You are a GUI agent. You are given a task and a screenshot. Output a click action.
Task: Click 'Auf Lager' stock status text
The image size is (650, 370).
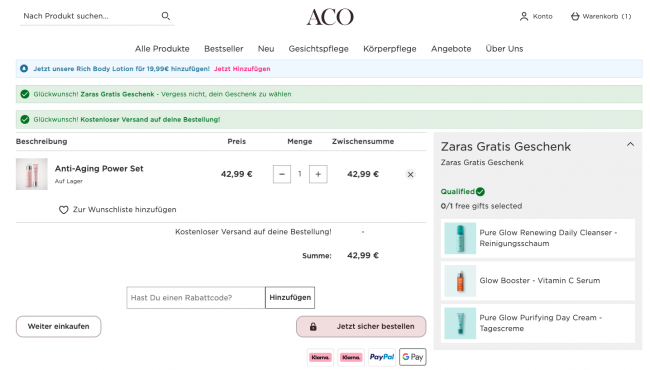point(69,181)
